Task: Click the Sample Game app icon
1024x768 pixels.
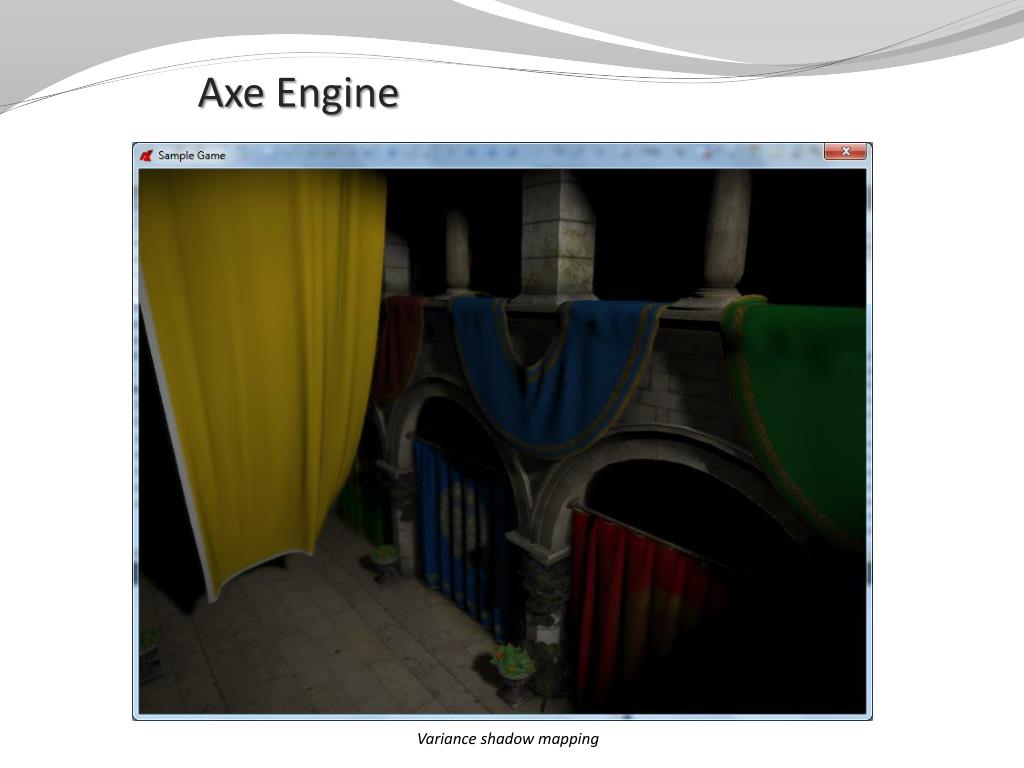Action: point(146,155)
